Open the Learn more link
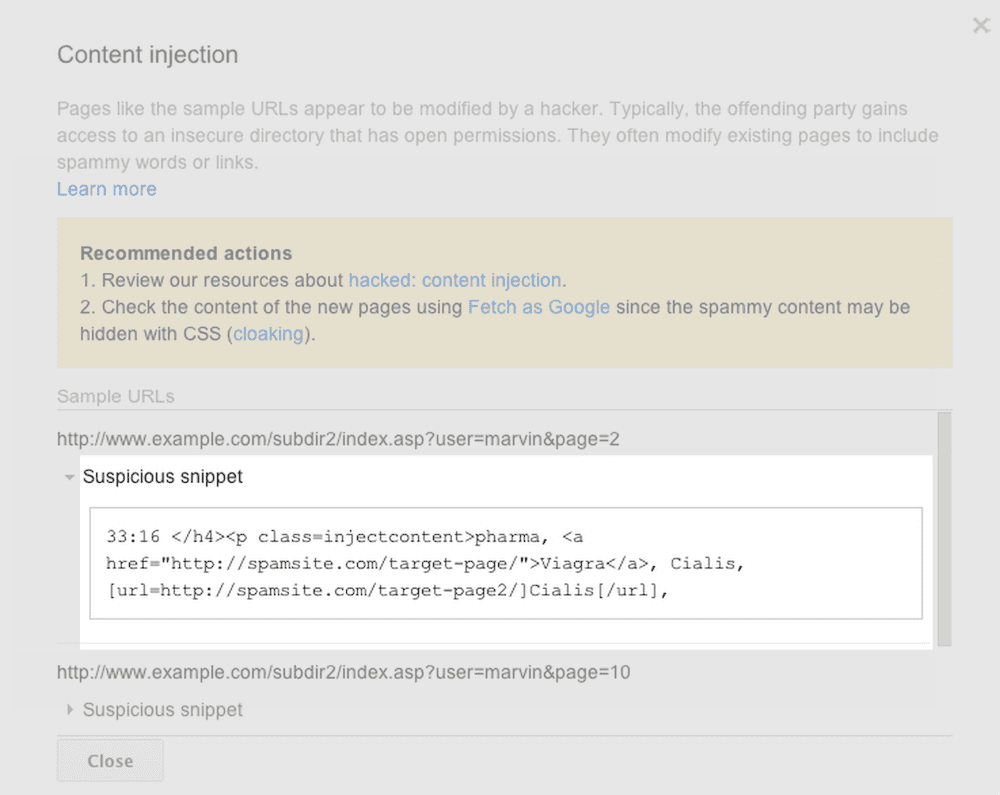The height and width of the screenshot is (795, 1000). point(106,189)
